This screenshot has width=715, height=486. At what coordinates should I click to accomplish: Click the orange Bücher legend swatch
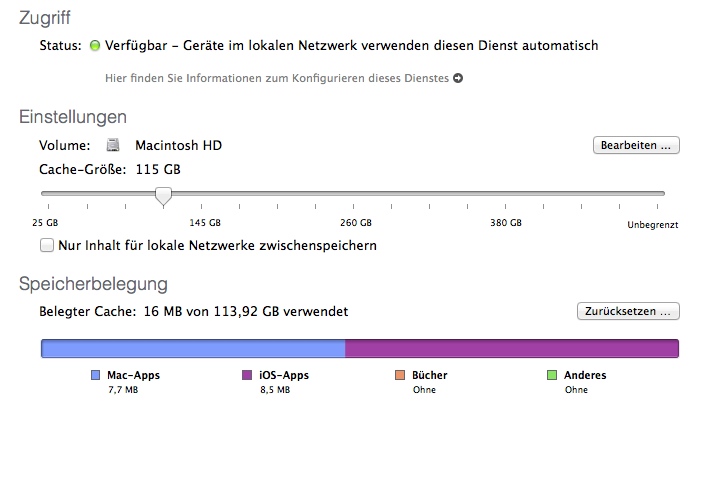399,376
